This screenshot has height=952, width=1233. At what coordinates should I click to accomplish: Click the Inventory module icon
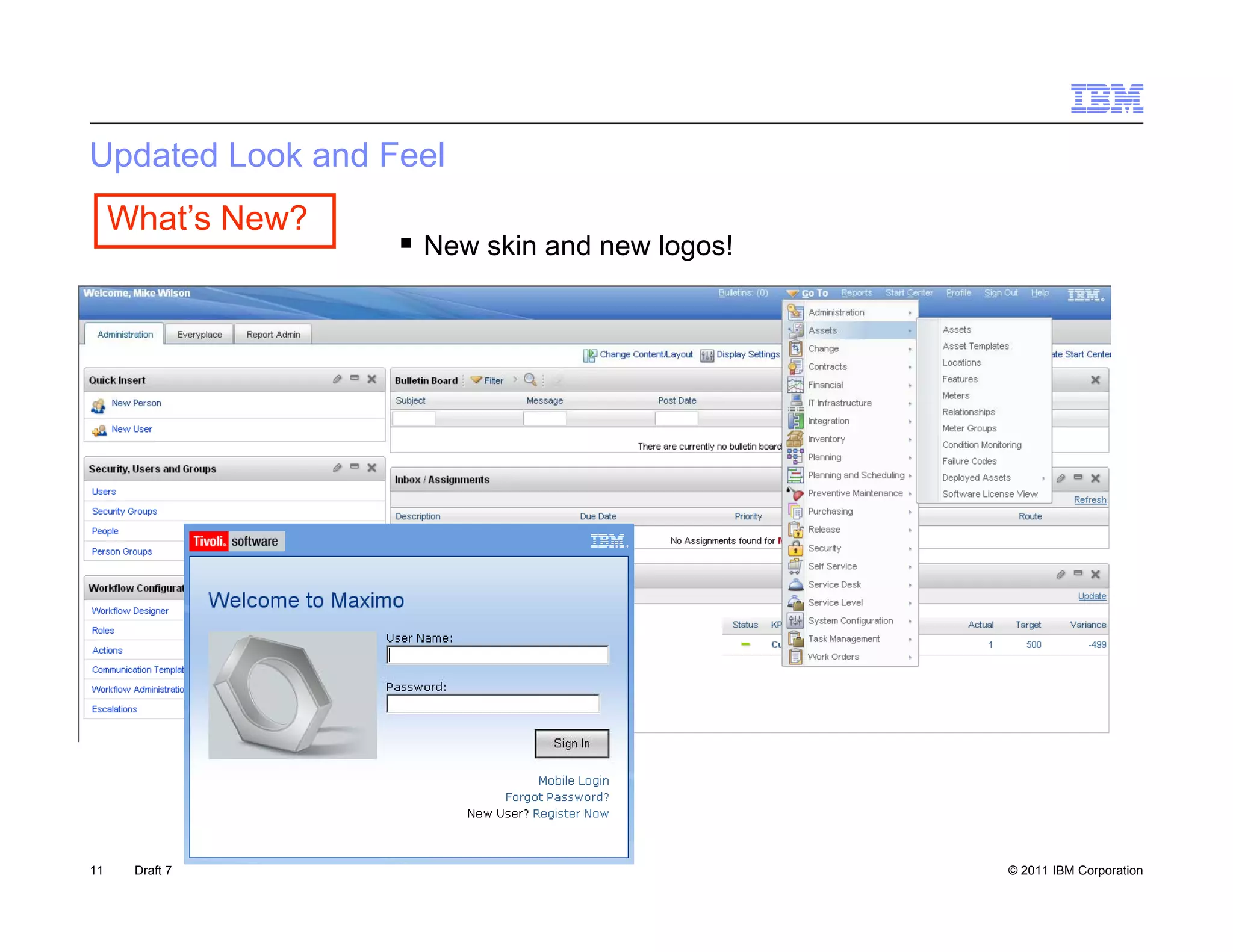click(795, 439)
